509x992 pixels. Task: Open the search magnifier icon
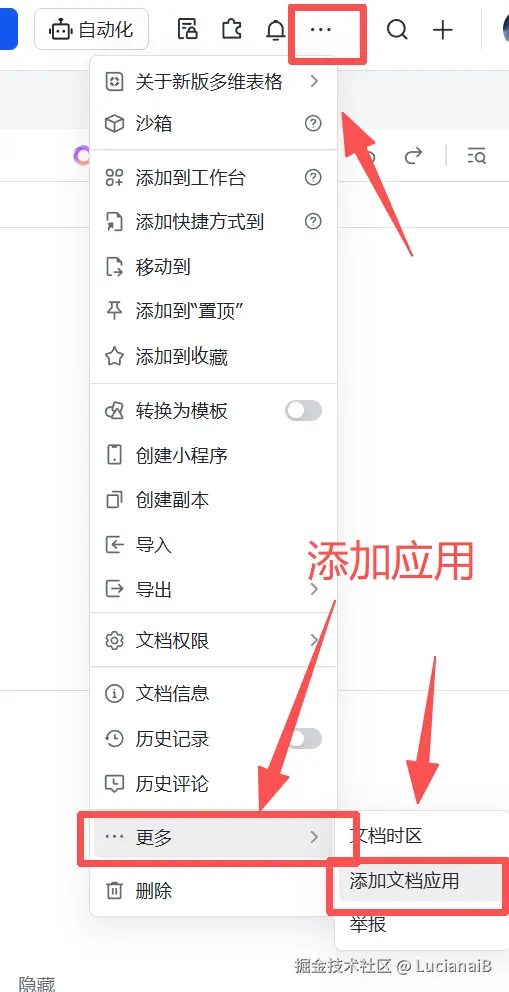pyautogui.click(x=397, y=29)
